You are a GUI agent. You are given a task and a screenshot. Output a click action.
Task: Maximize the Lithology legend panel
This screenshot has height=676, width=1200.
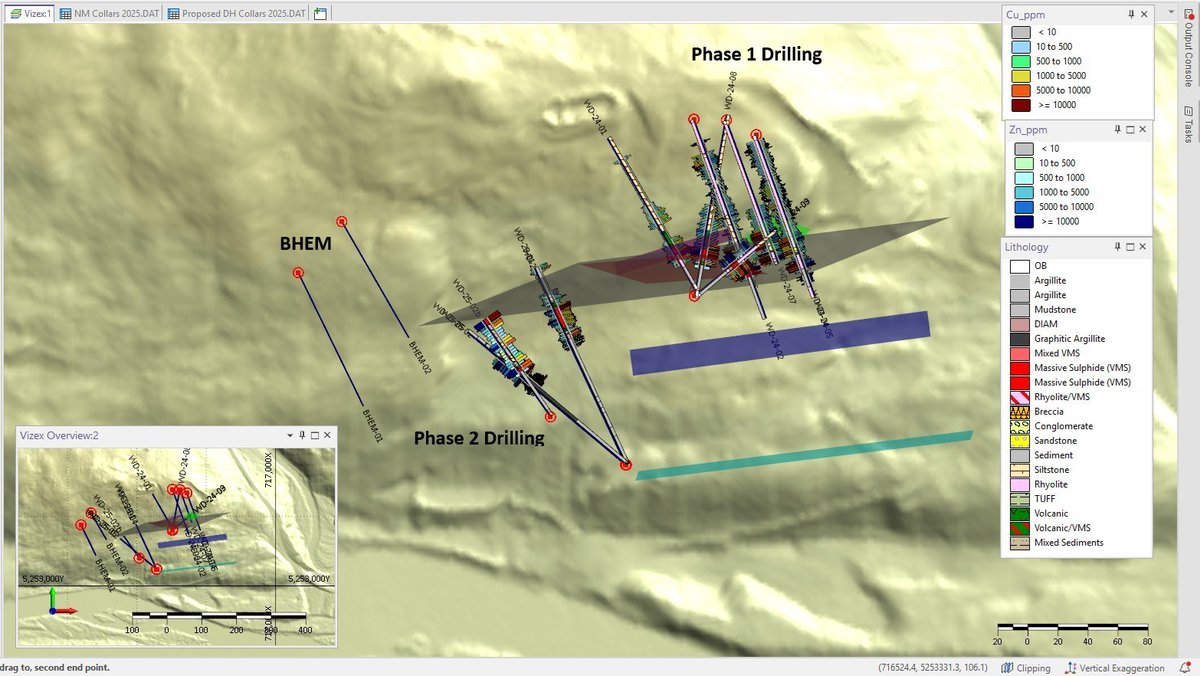(x=1131, y=247)
